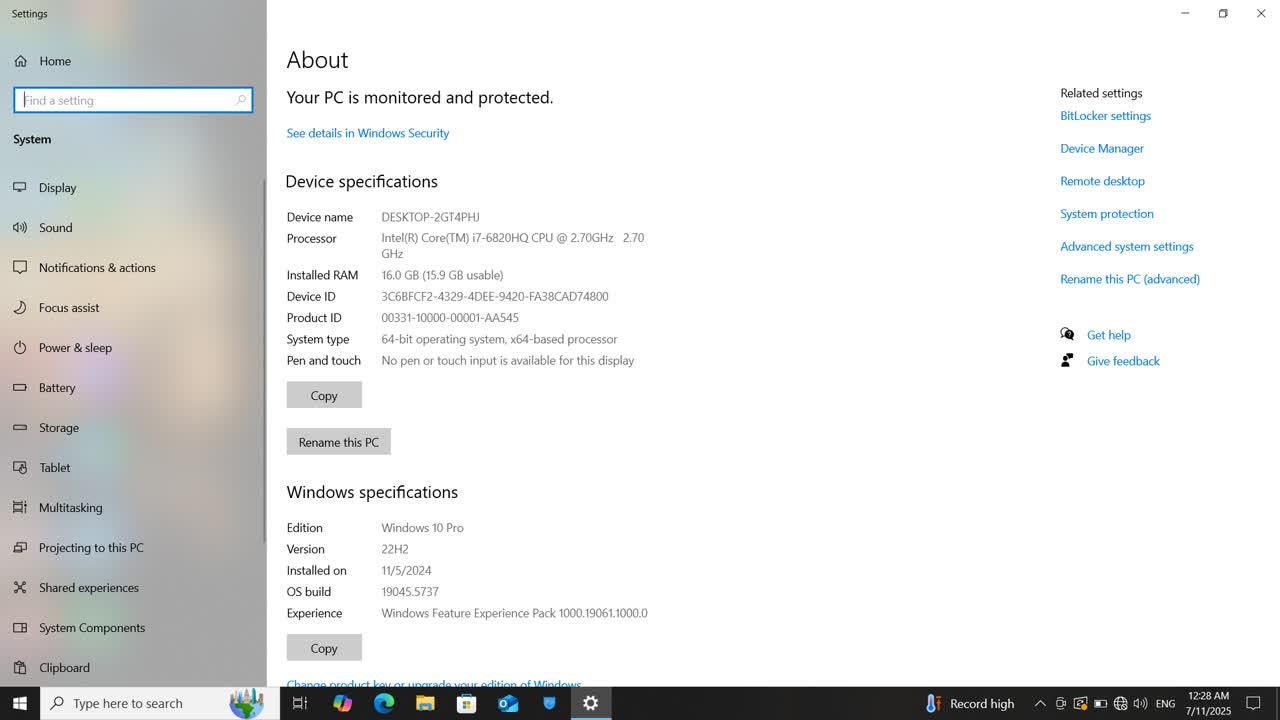The image size is (1280, 720).
Task: Open the notification center icon
Action: click(1254, 704)
